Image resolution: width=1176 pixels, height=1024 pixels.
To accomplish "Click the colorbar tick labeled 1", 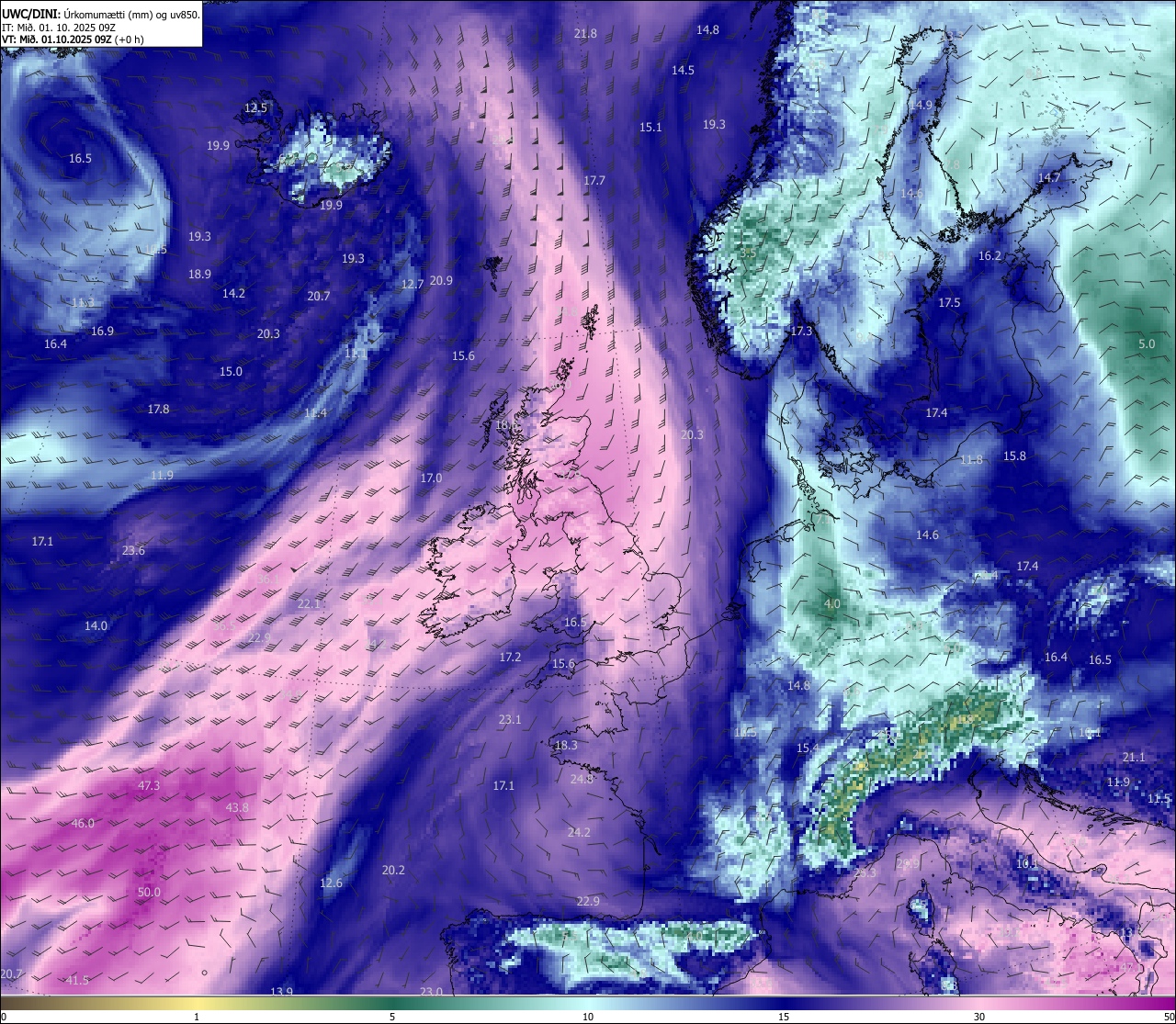I will coord(197,1017).
